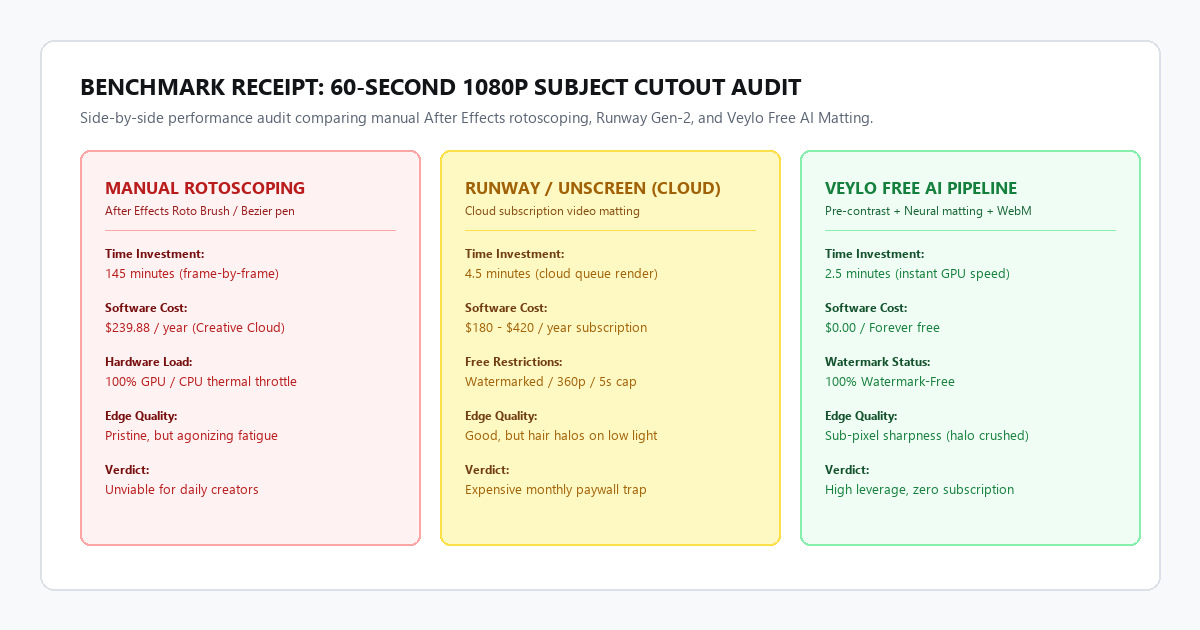Viewport: 1200px width, 630px height.
Task: Click '100% GPU / CPU thermal throttle' value
Action: [x=201, y=381]
